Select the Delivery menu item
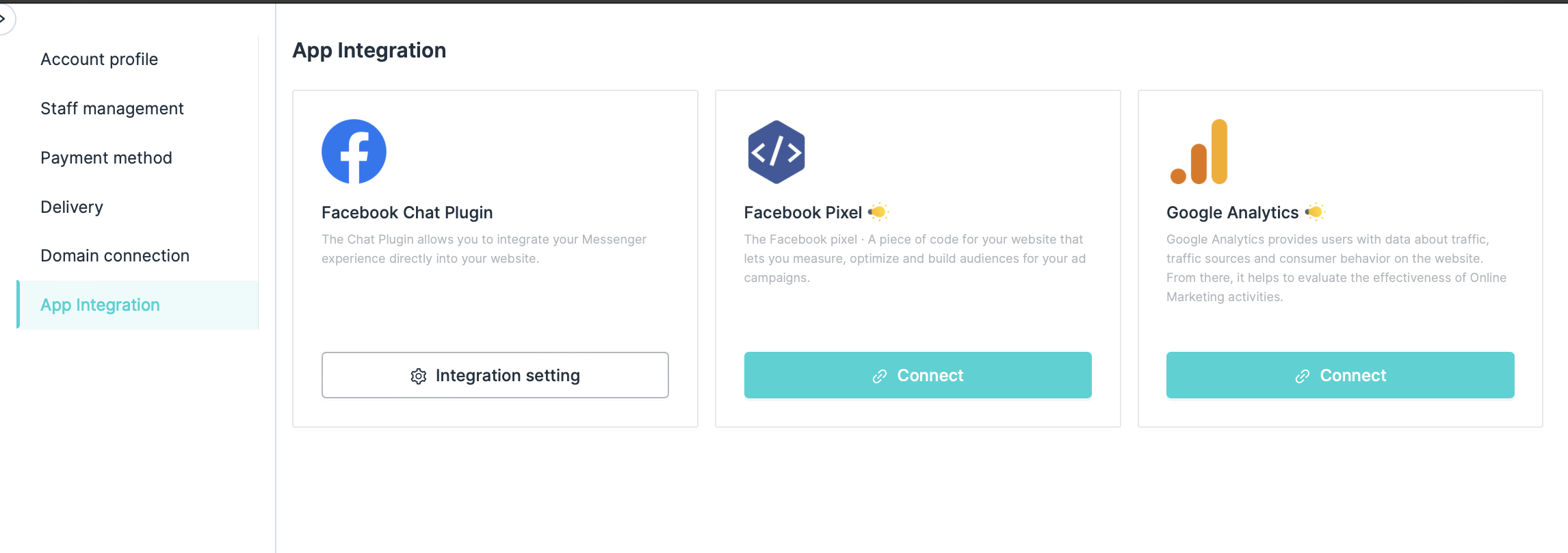This screenshot has width=1568, height=553. click(72, 207)
